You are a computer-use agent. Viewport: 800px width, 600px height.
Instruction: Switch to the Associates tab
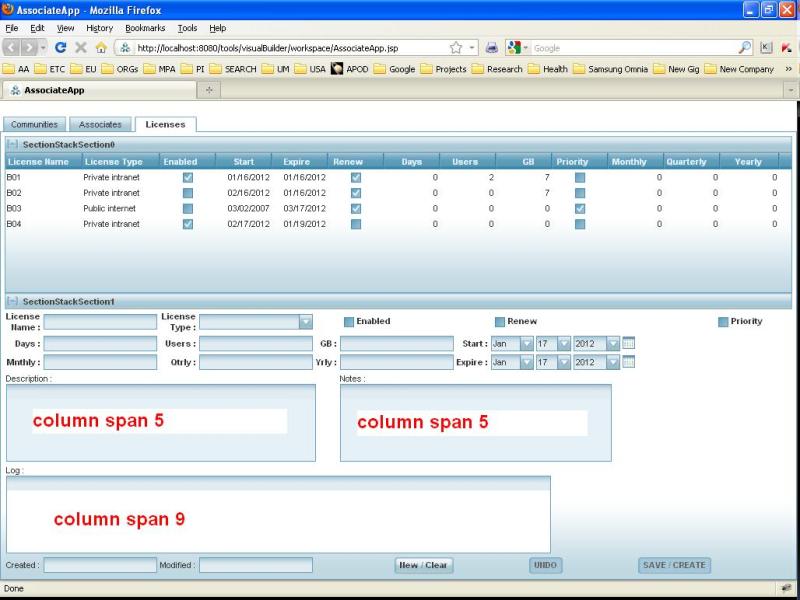click(101, 125)
